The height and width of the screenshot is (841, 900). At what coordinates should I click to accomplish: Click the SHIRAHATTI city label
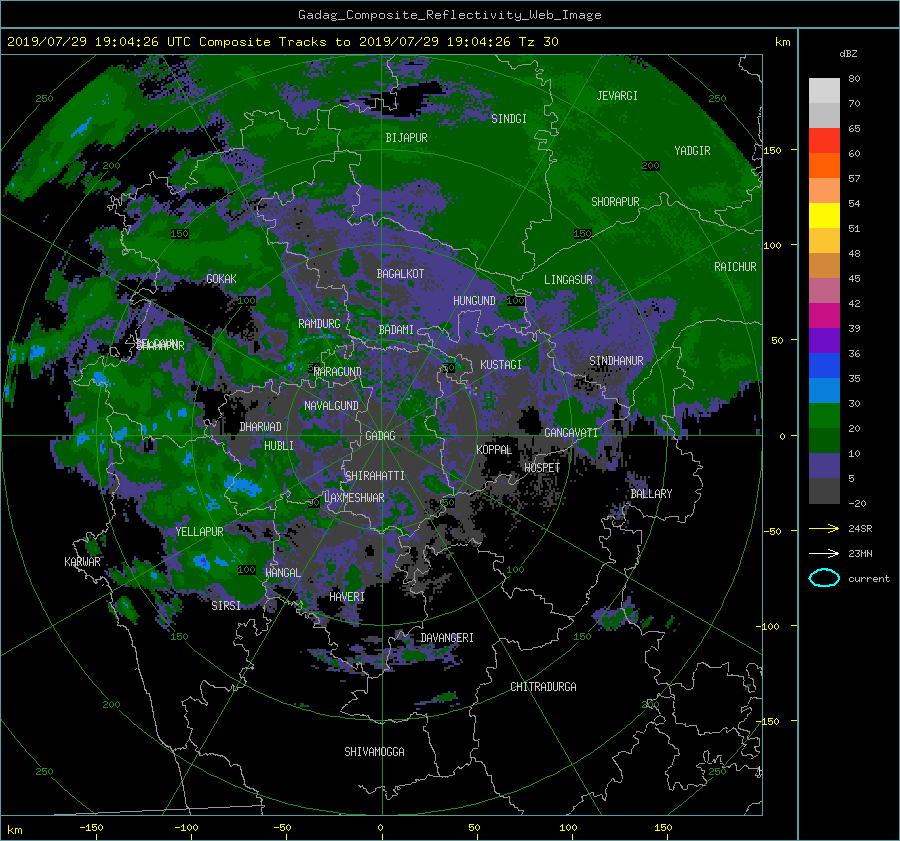[x=375, y=476]
